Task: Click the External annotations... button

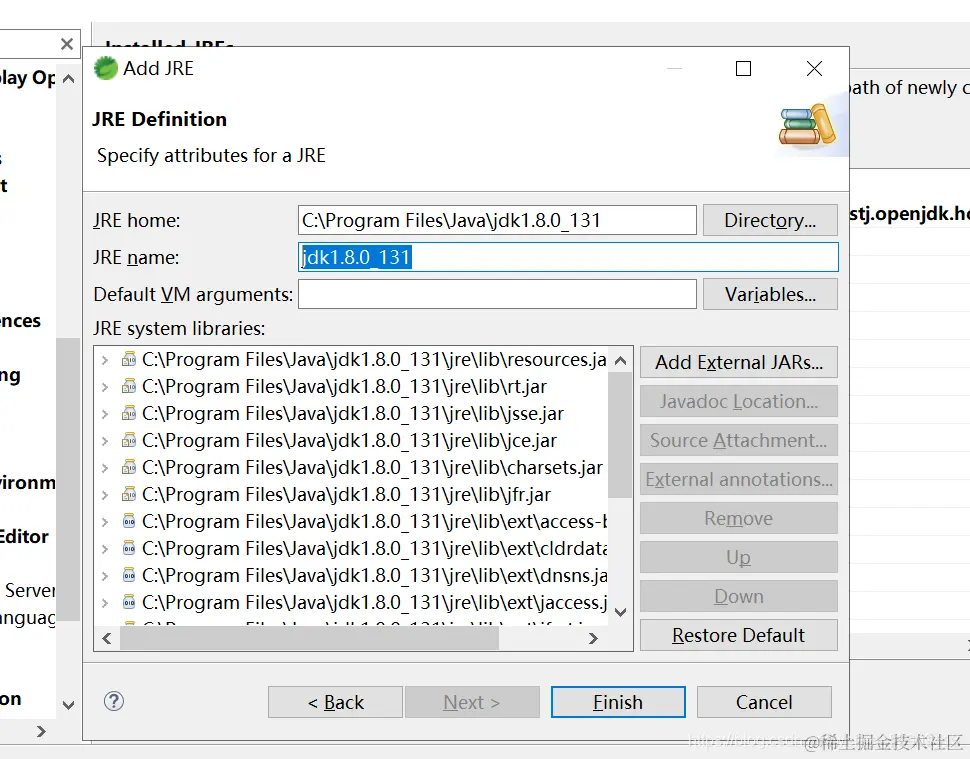Action: click(739, 479)
